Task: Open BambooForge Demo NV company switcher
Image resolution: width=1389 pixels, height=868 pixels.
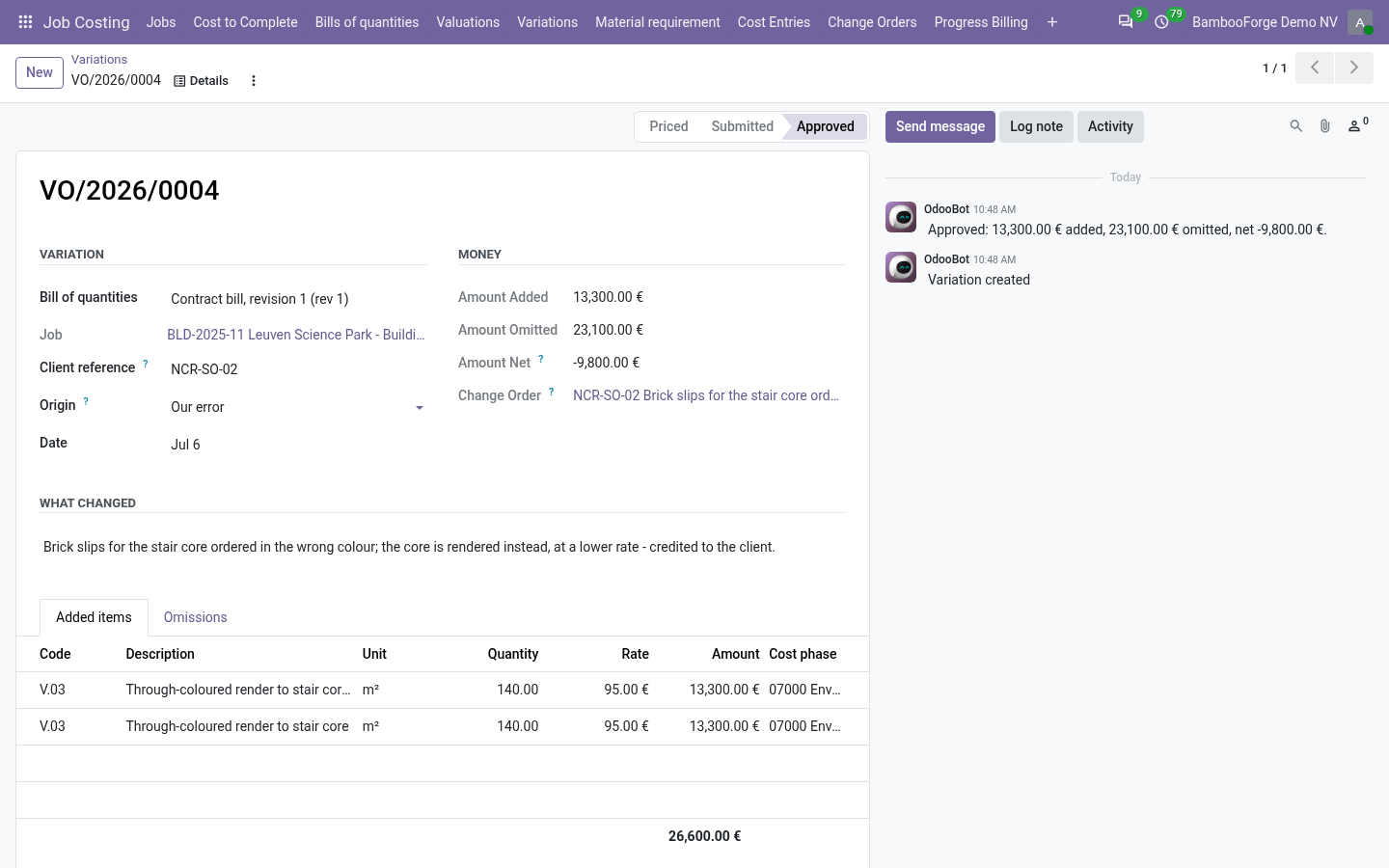Action: pyautogui.click(x=1265, y=22)
